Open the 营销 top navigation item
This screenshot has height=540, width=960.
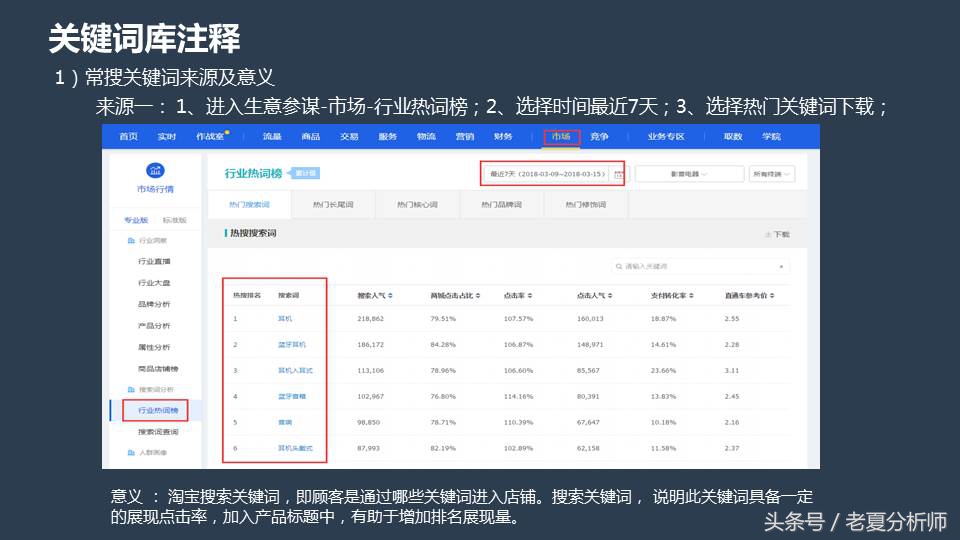tap(465, 137)
